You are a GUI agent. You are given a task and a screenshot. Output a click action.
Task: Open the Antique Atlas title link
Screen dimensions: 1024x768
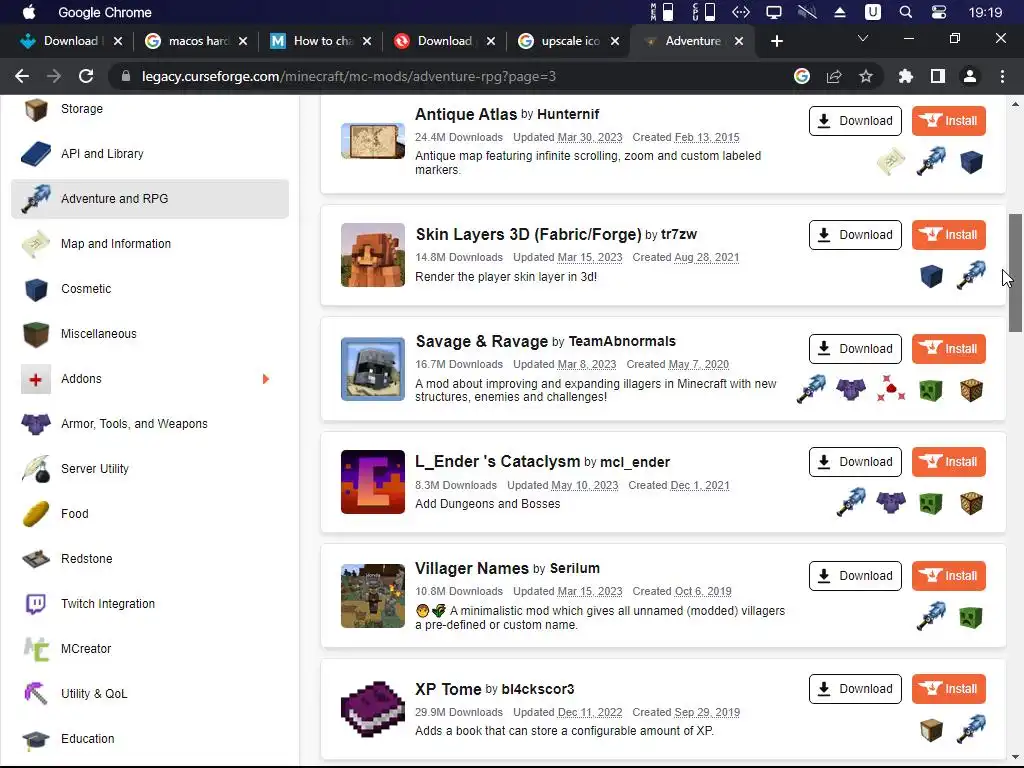point(466,114)
